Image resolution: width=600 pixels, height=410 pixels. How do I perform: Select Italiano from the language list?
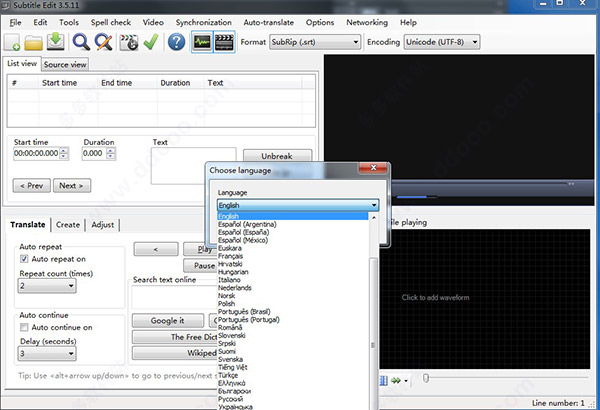click(230, 279)
